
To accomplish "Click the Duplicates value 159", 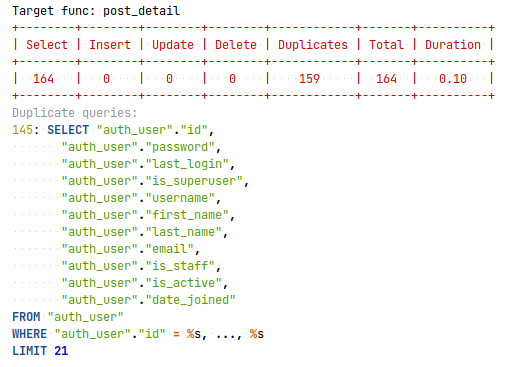I will 309,79.
